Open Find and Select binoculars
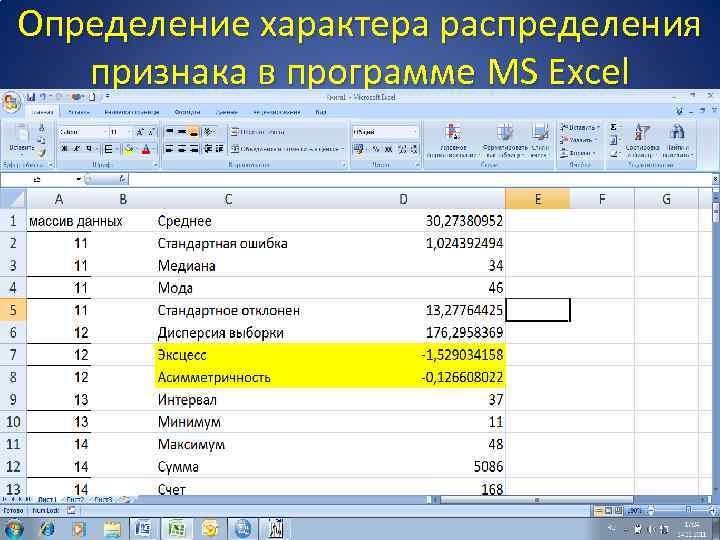This screenshot has width=720, height=540. coord(677,141)
